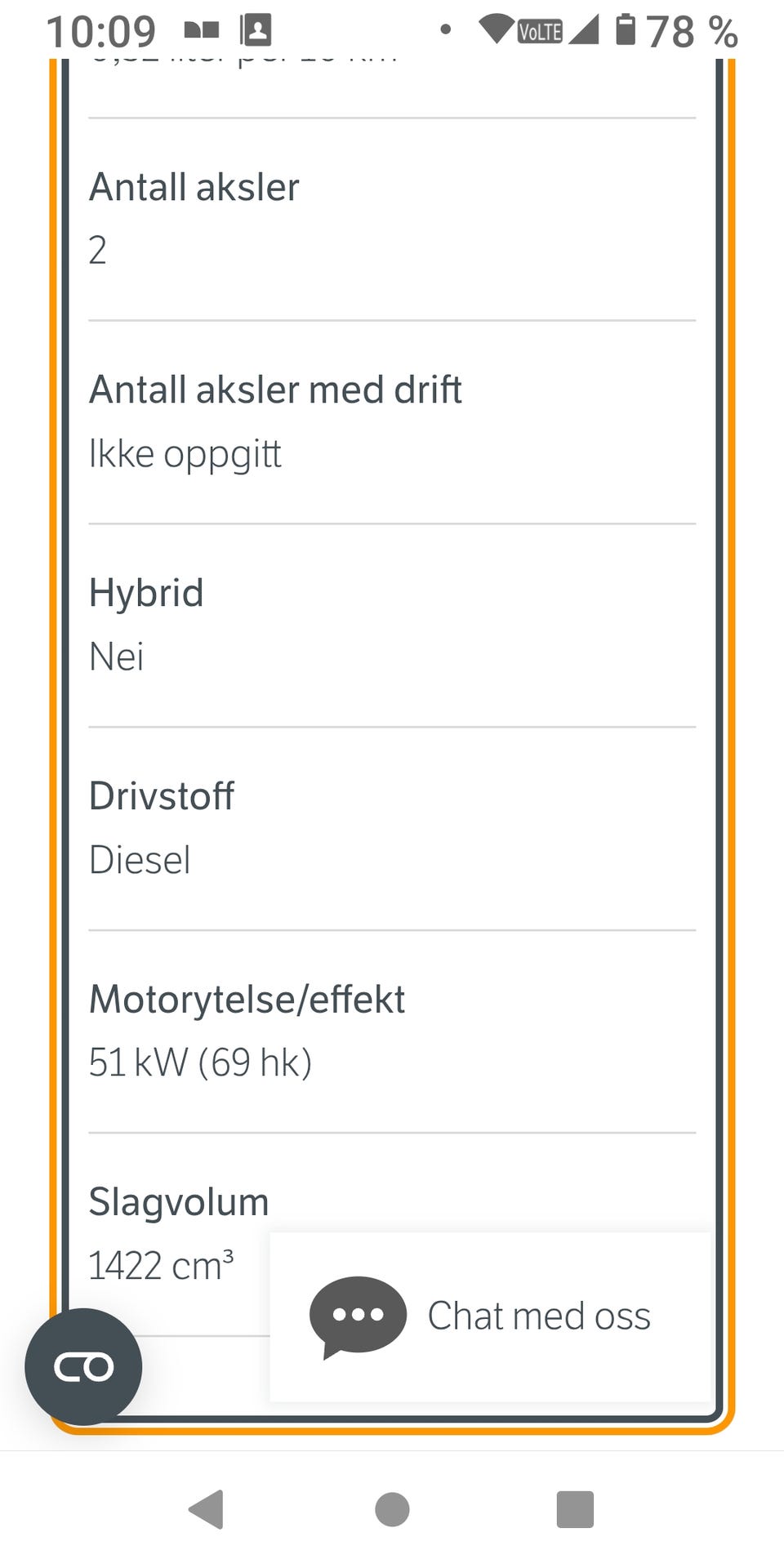The height and width of the screenshot is (1568, 784).
Task: Select the 1422 cm³ displacement value
Action: point(161,1266)
